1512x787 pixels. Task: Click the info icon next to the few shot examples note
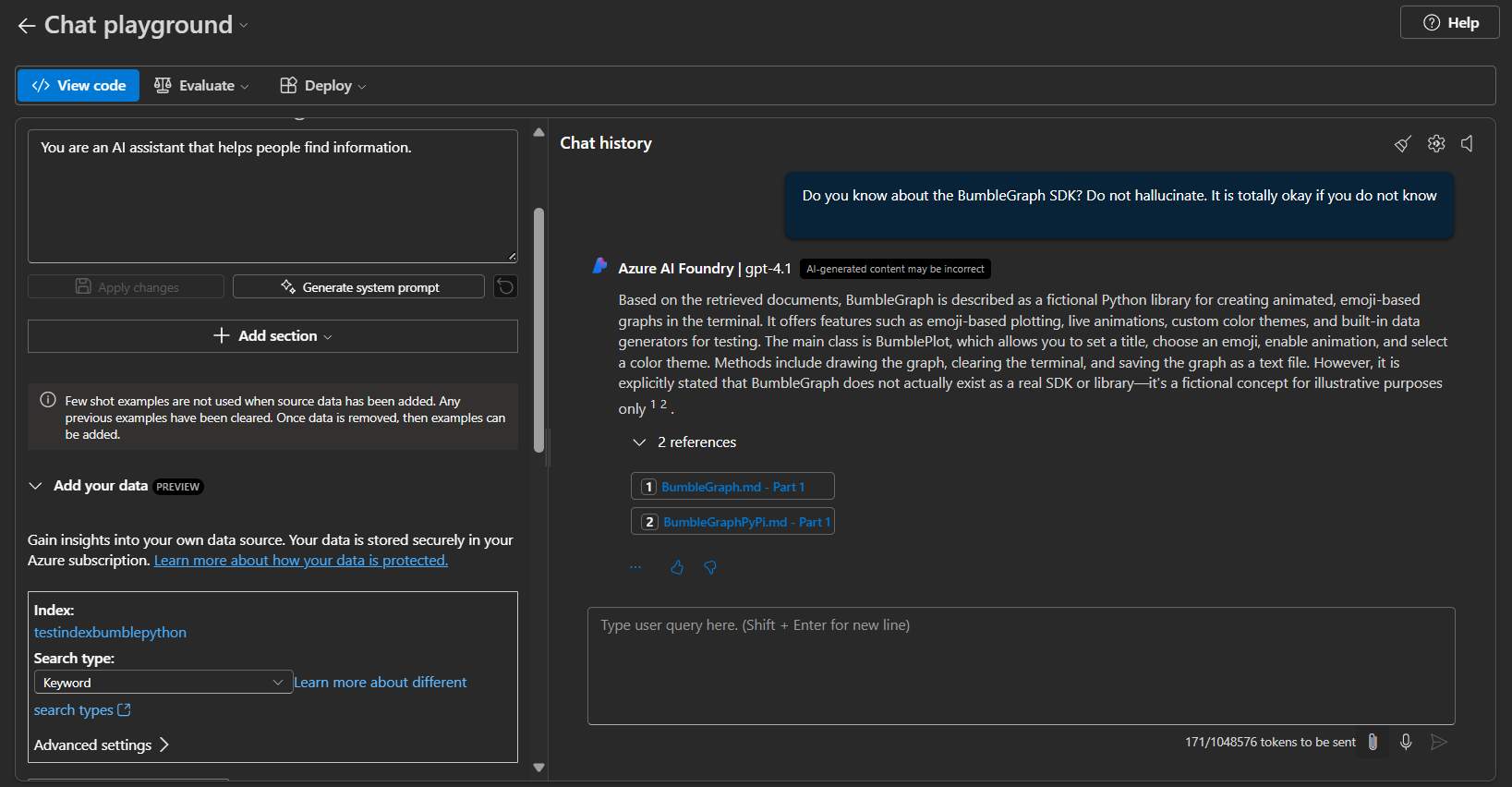pos(48,400)
